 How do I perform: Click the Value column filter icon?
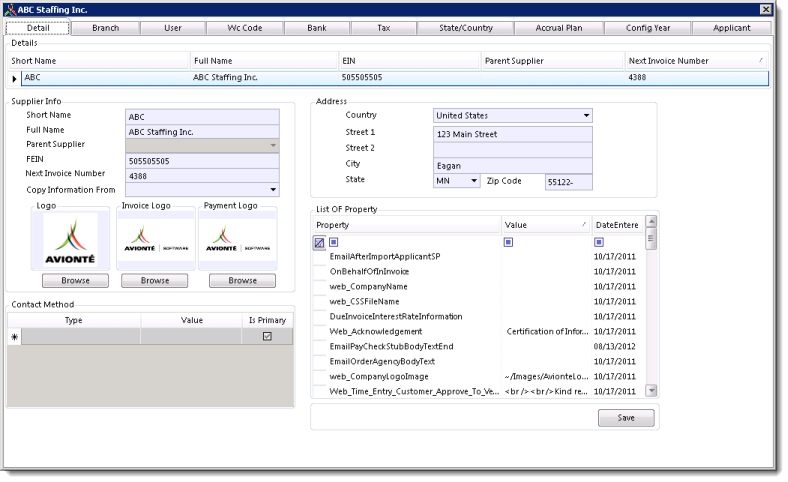coord(509,242)
